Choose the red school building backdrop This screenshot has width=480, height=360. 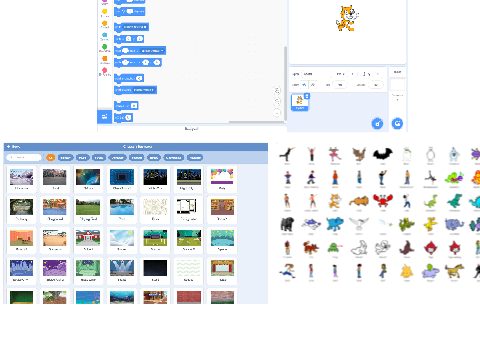point(88,240)
